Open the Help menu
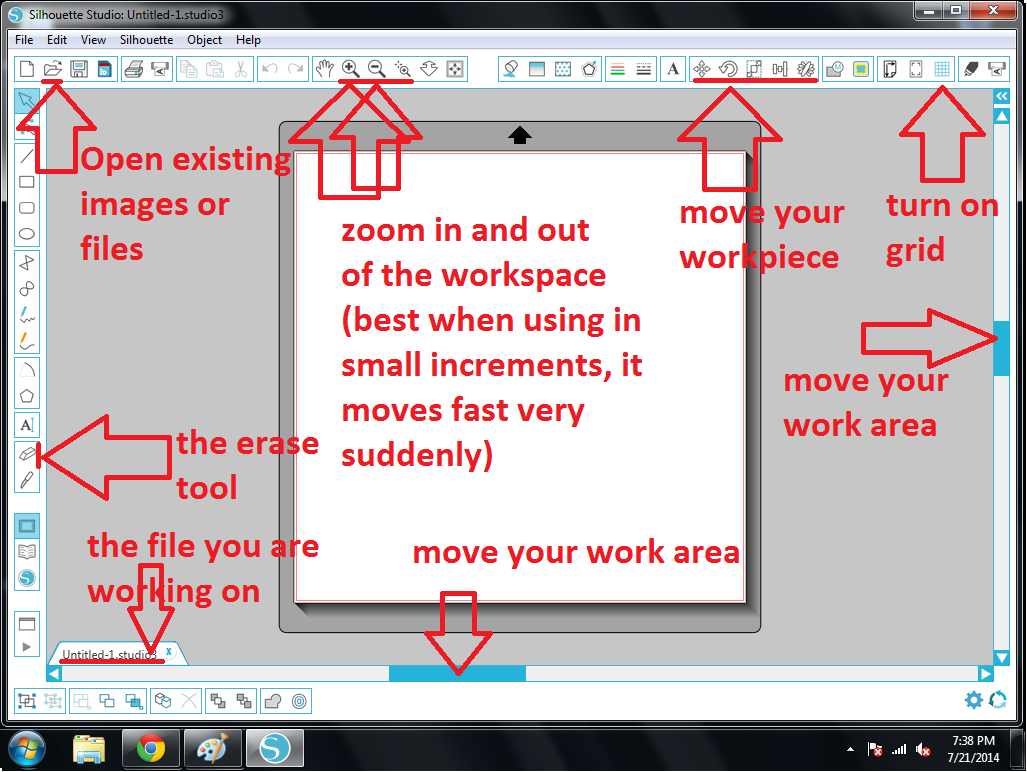 point(248,40)
